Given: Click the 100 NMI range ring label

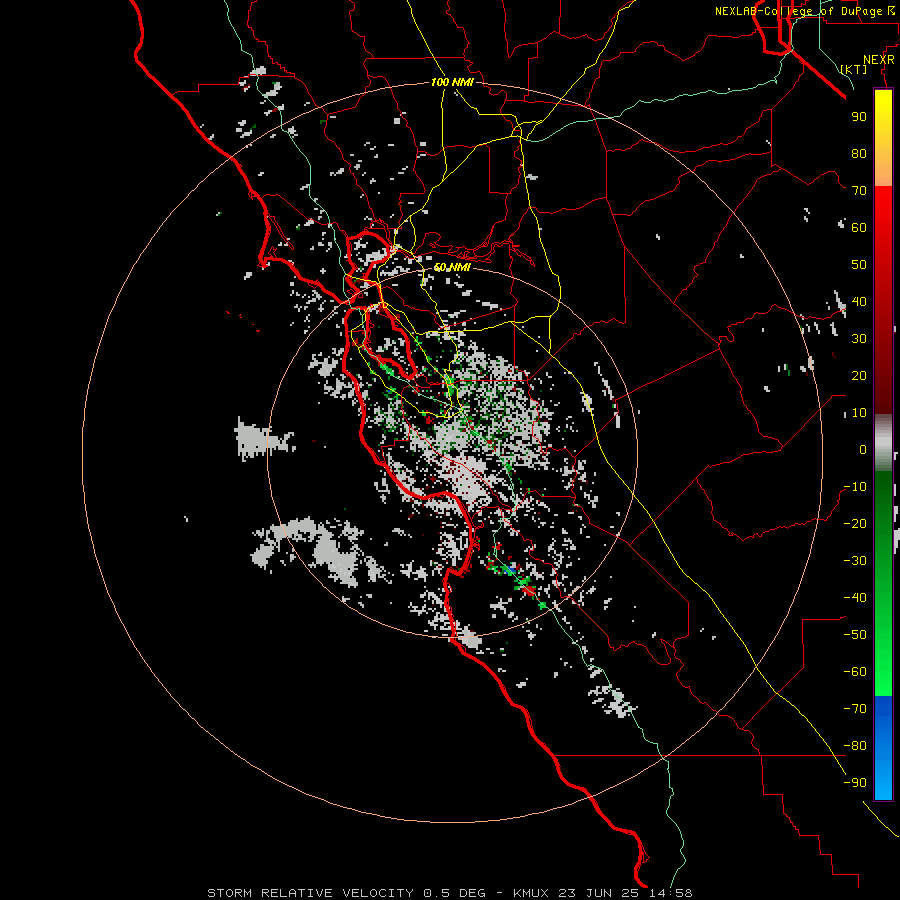Looking at the screenshot, I should click(x=452, y=82).
